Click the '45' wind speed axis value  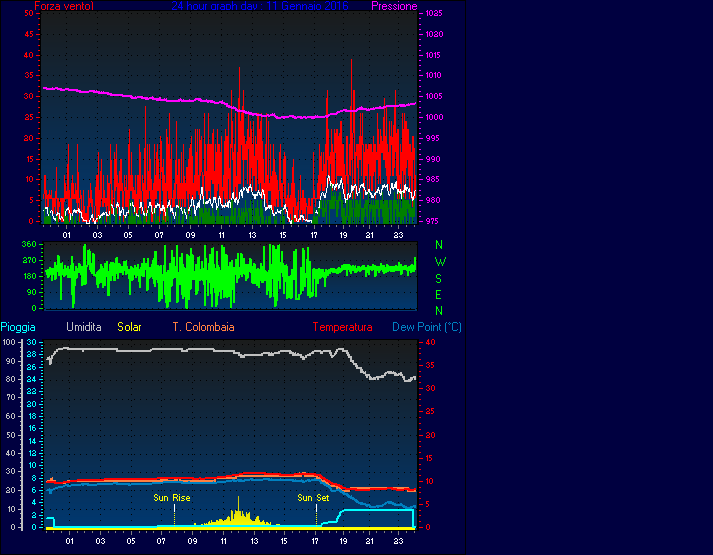pyautogui.click(x=29, y=35)
